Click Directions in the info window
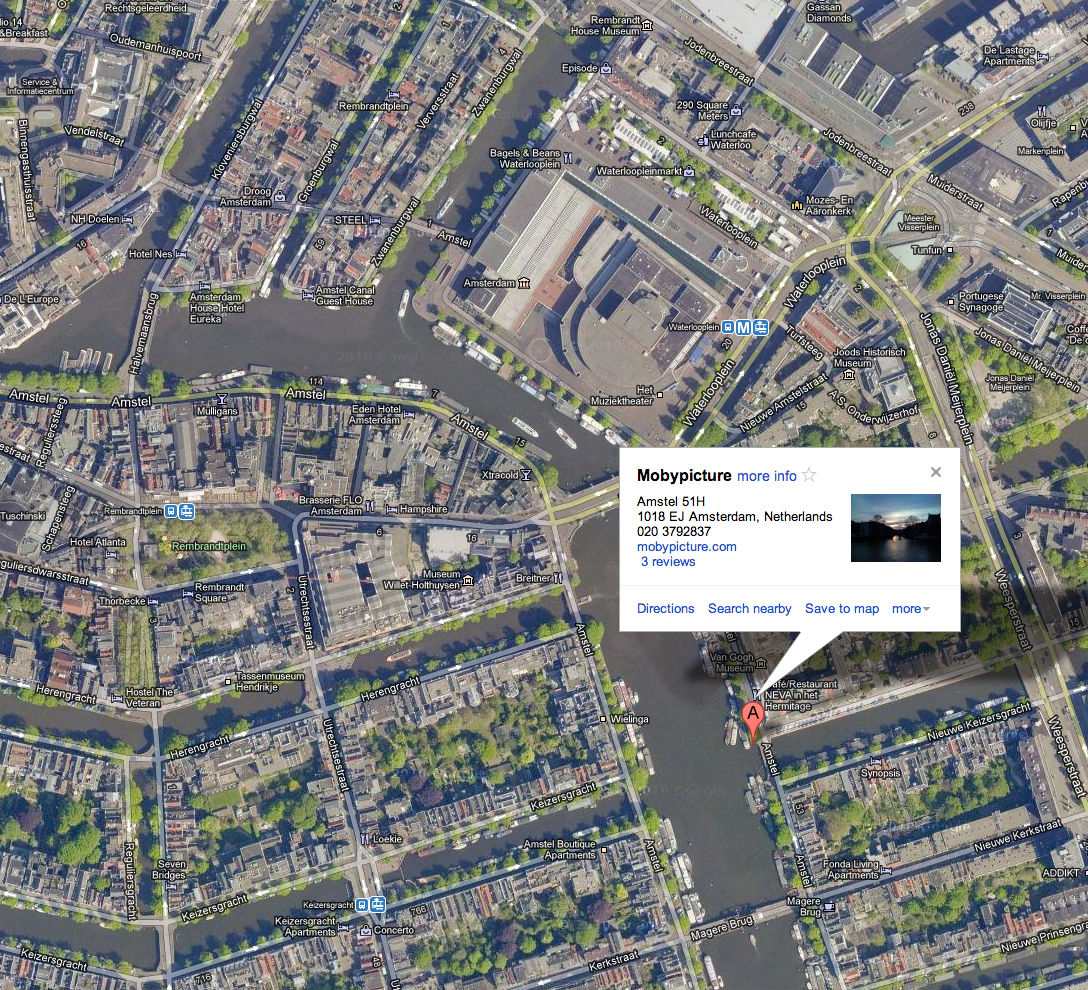The width and height of the screenshot is (1088, 990). [665, 608]
